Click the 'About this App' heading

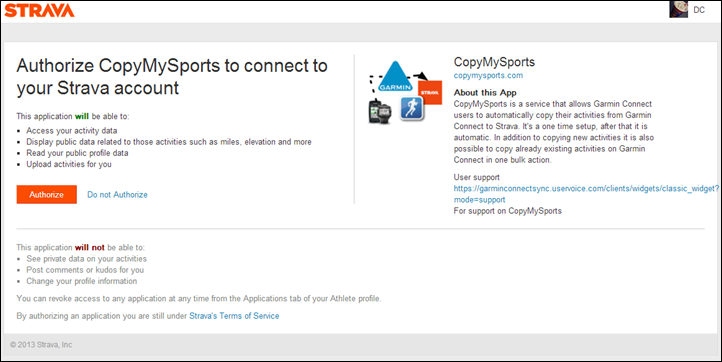point(485,93)
